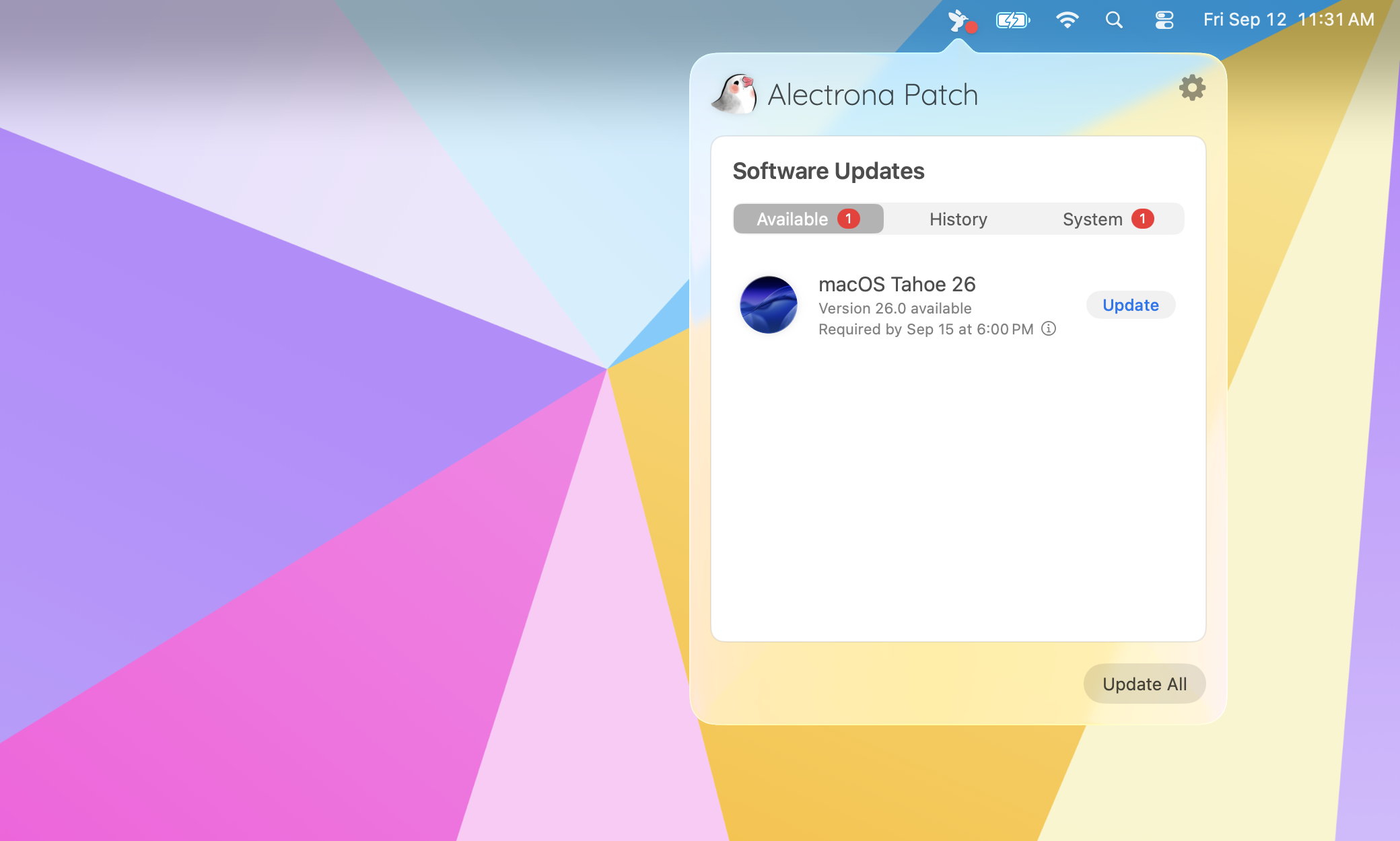Click Update for macOS Tahoe 26
The height and width of the screenshot is (841, 1400).
coord(1131,305)
